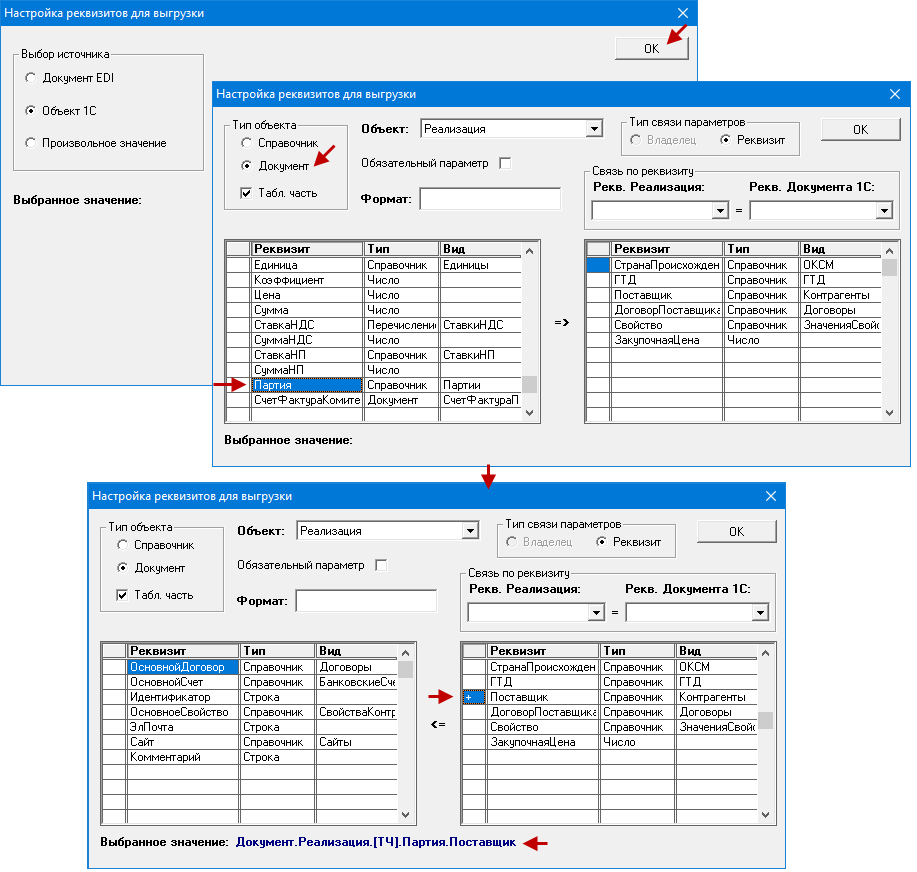Screen dimensions: 917x872
Task: Click OK in the middle window
Action: 860,129
